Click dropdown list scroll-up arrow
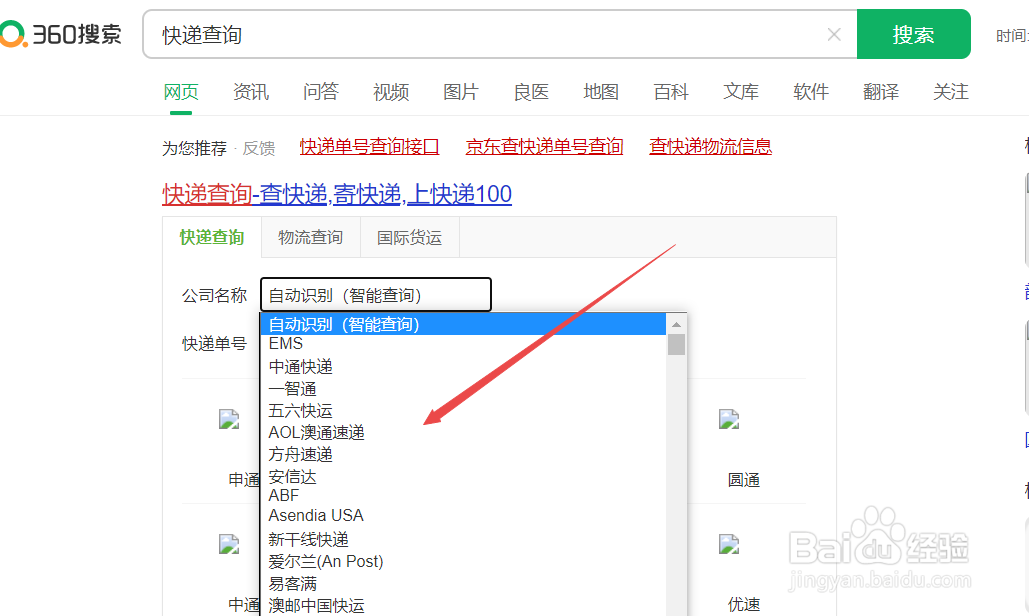Viewport: 1029px width, 616px height. pyautogui.click(x=676, y=324)
